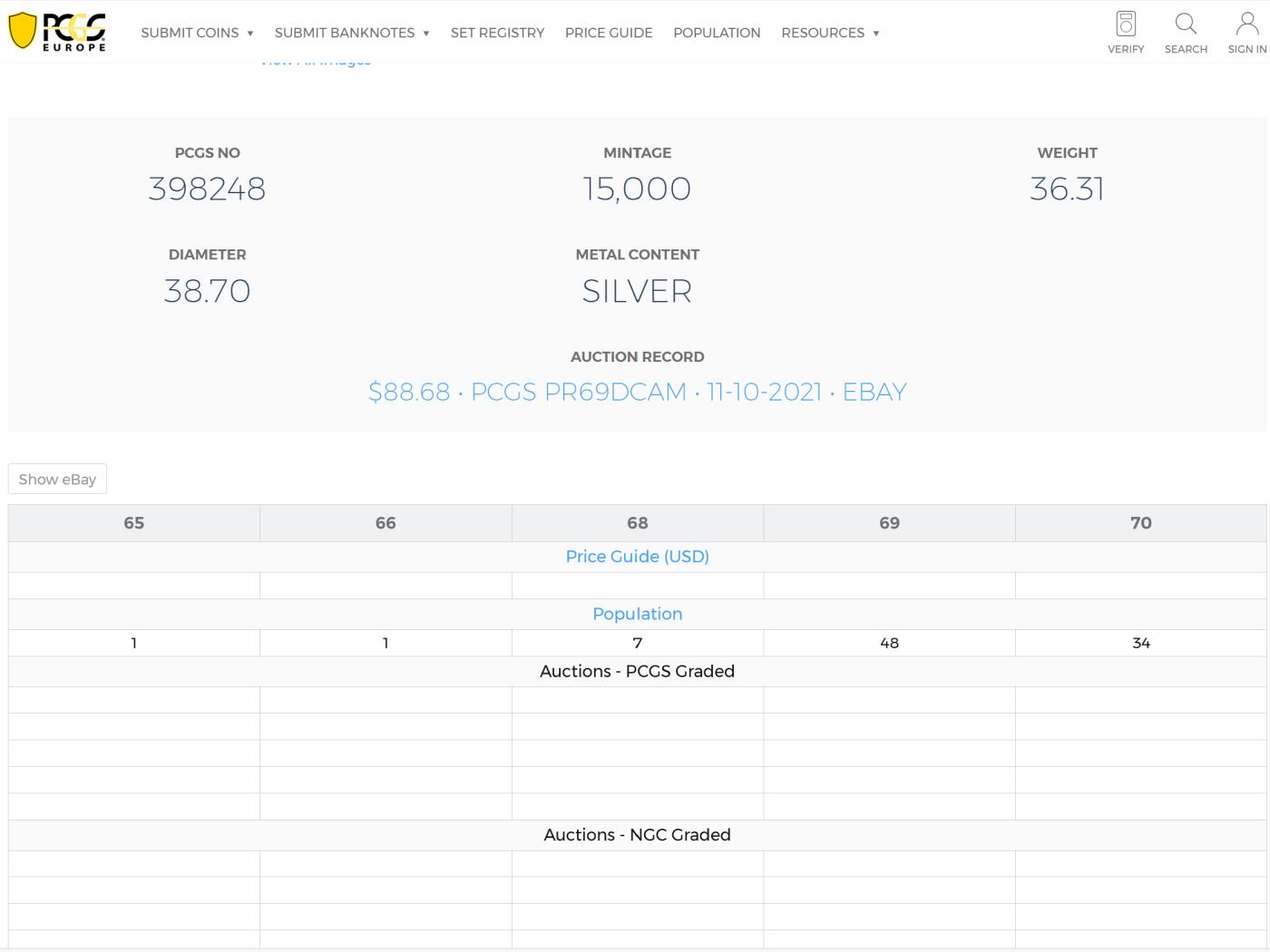Click the Population link in the table
The width and height of the screenshot is (1270, 952).
(x=637, y=614)
